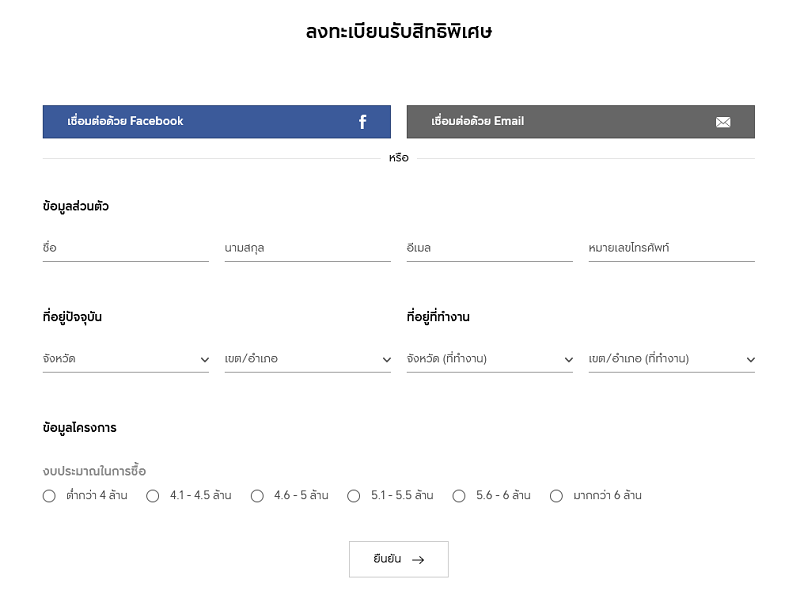Click the Facebook logo icon

coord(362,122)
